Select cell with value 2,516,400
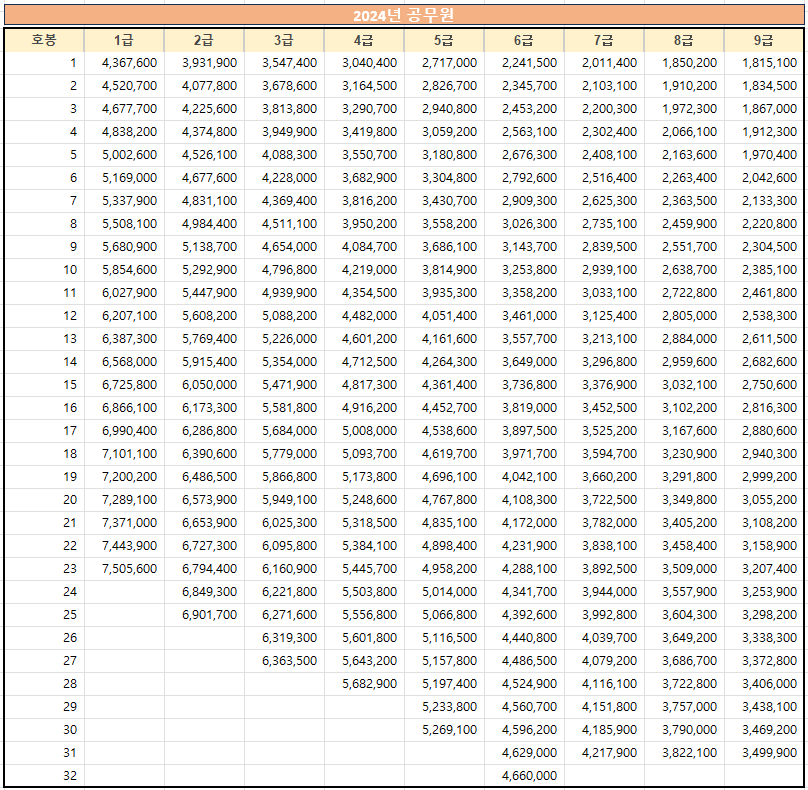 click(x=604, y=178)
